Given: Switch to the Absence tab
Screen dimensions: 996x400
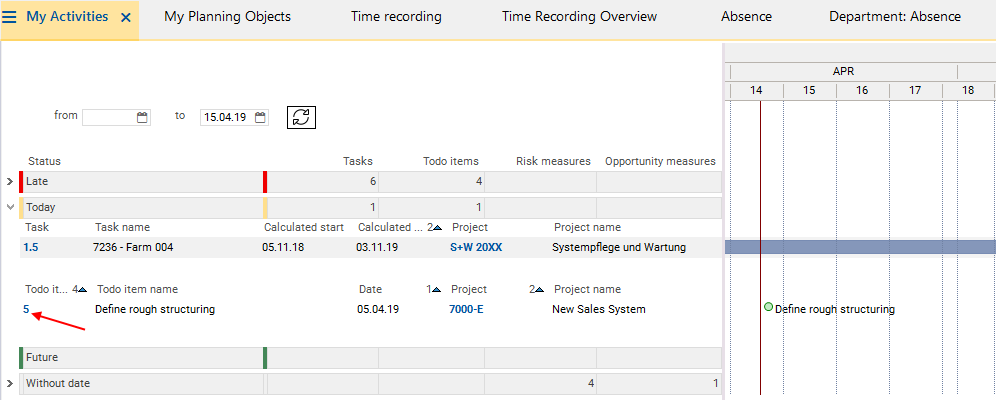Looking at the screenshot, I should (746, 17).
